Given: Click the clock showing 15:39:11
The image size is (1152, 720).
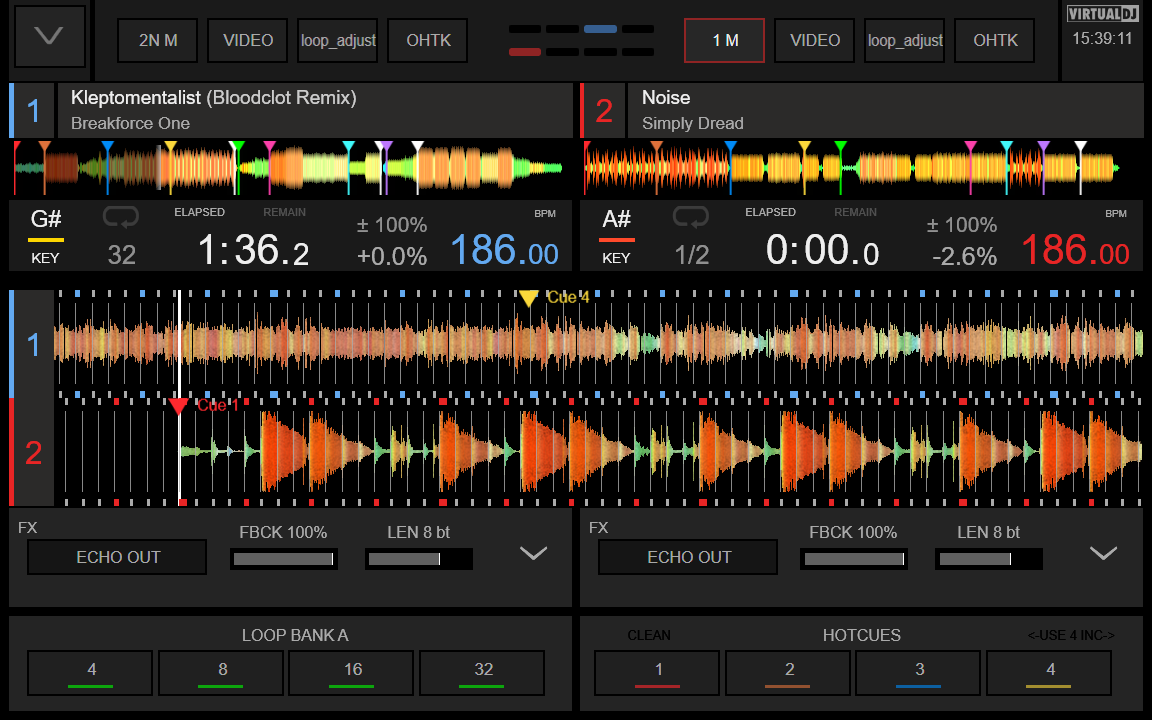Looking at the screenshot, I should click(x=1102, y=39).
